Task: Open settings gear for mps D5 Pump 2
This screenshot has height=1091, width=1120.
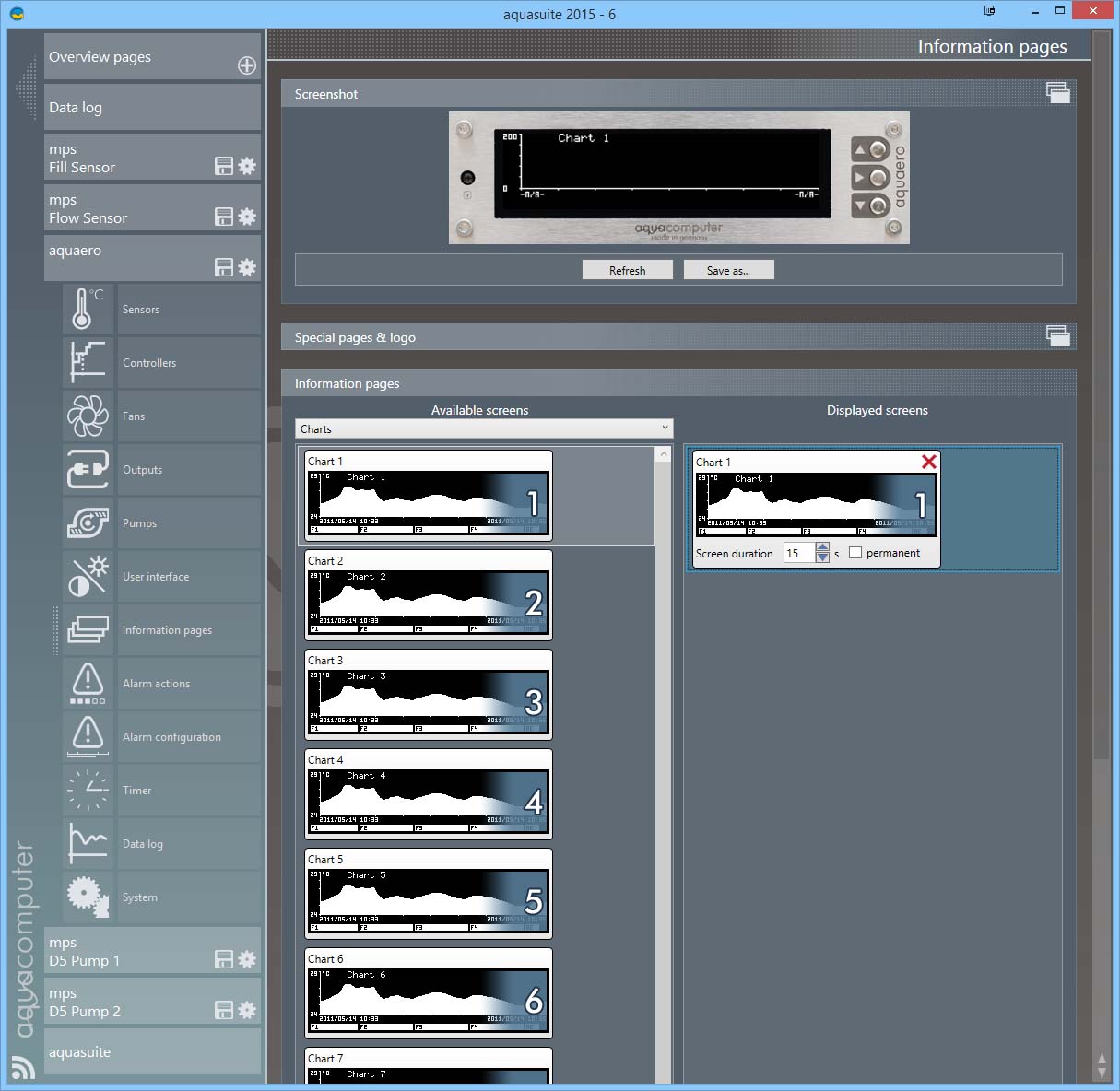Action: tap(247, 1010)
